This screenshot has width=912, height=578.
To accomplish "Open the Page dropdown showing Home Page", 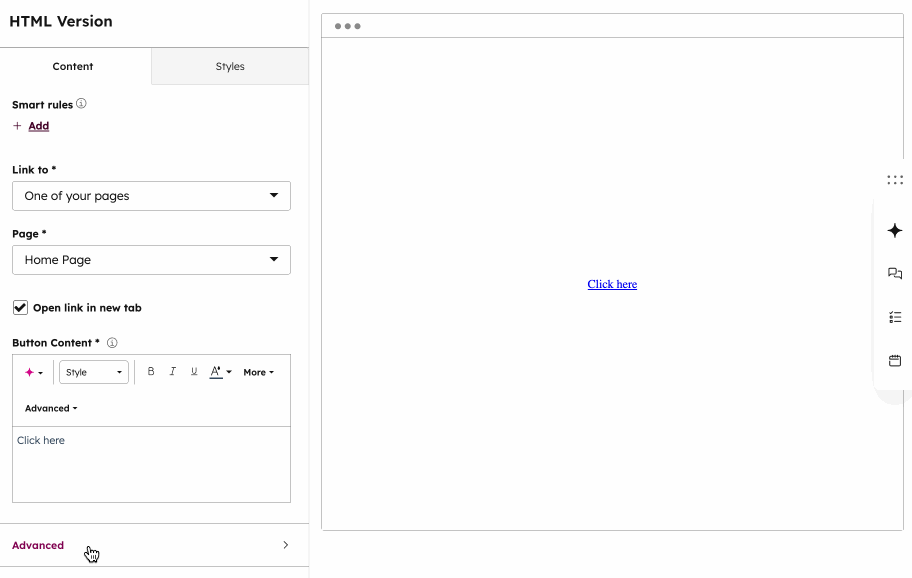I will 151,259.
